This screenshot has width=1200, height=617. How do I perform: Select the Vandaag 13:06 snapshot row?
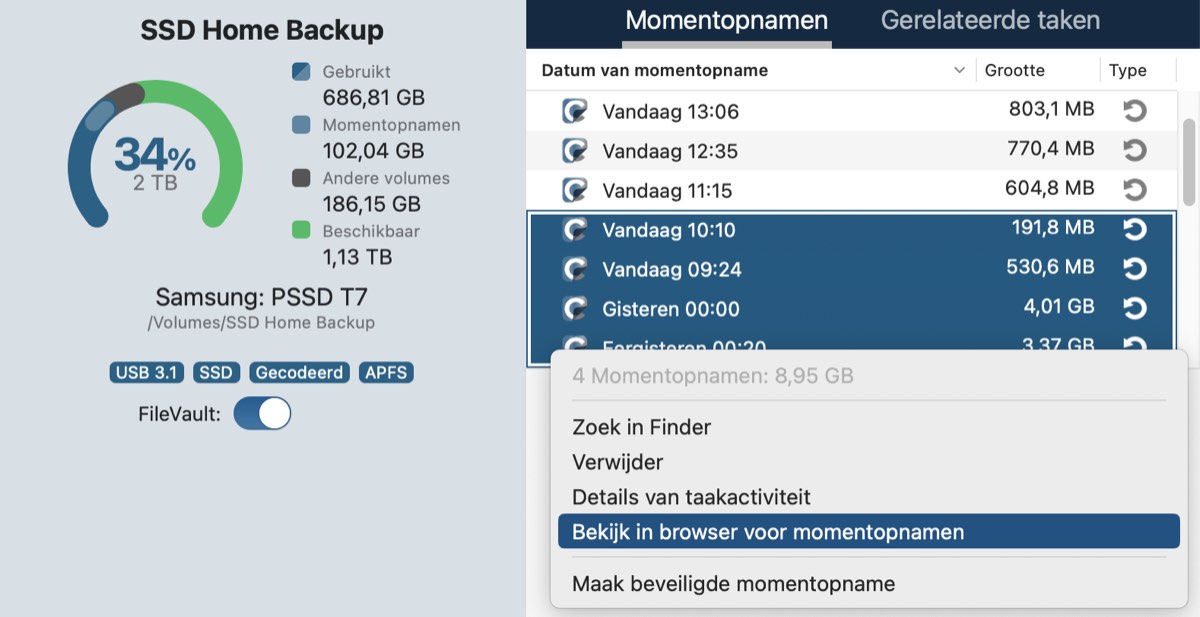[x=852, y=111]
